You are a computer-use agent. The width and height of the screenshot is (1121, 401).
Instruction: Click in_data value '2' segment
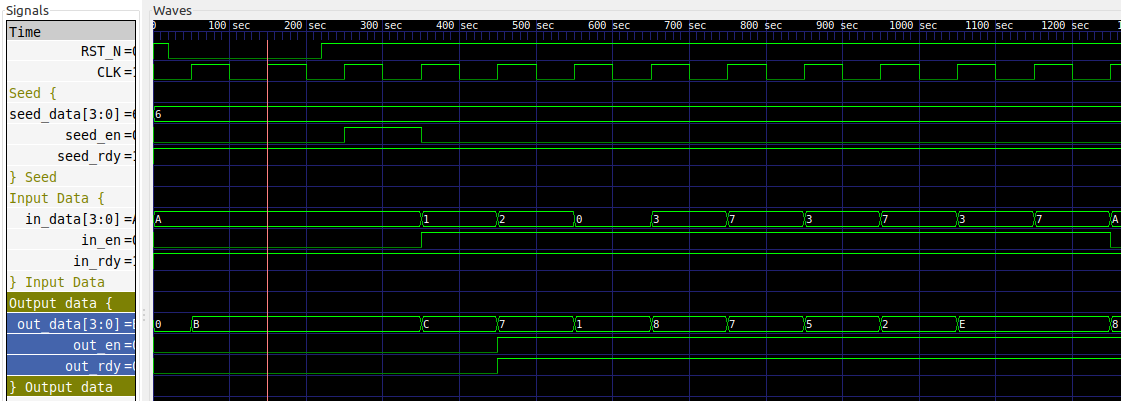click(535, 219)
